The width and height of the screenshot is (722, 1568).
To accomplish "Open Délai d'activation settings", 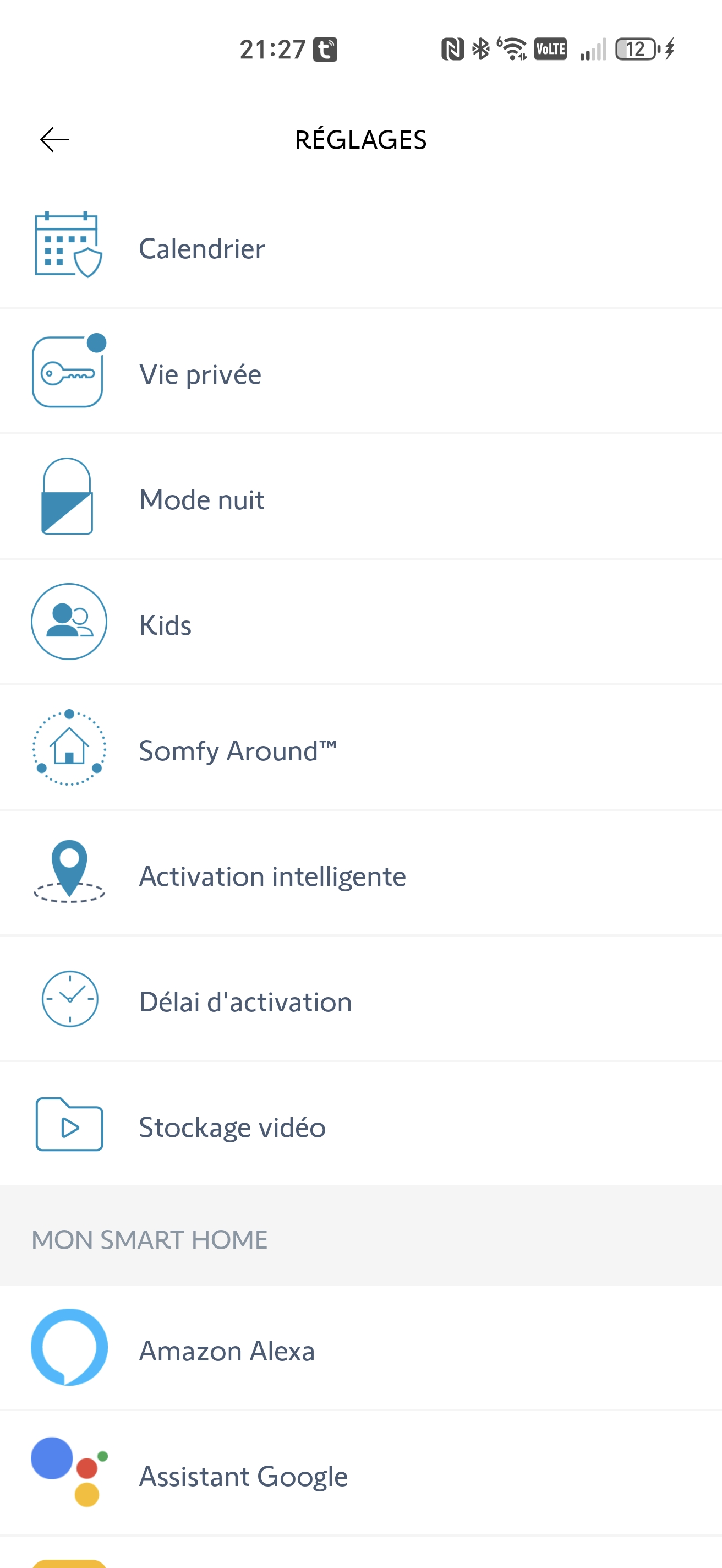I will tap(245, 1002).
